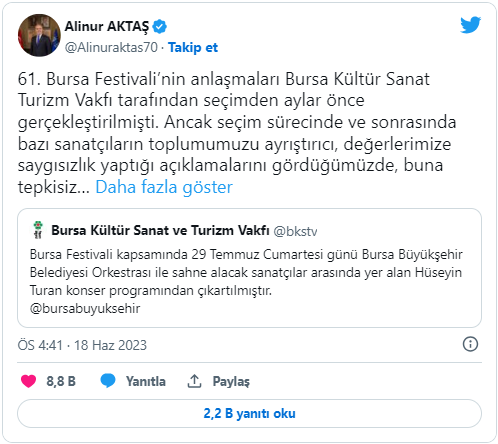The image size is (498, 444).
Task: Click the Yanıtla reply label
Action: pos(146,381)
